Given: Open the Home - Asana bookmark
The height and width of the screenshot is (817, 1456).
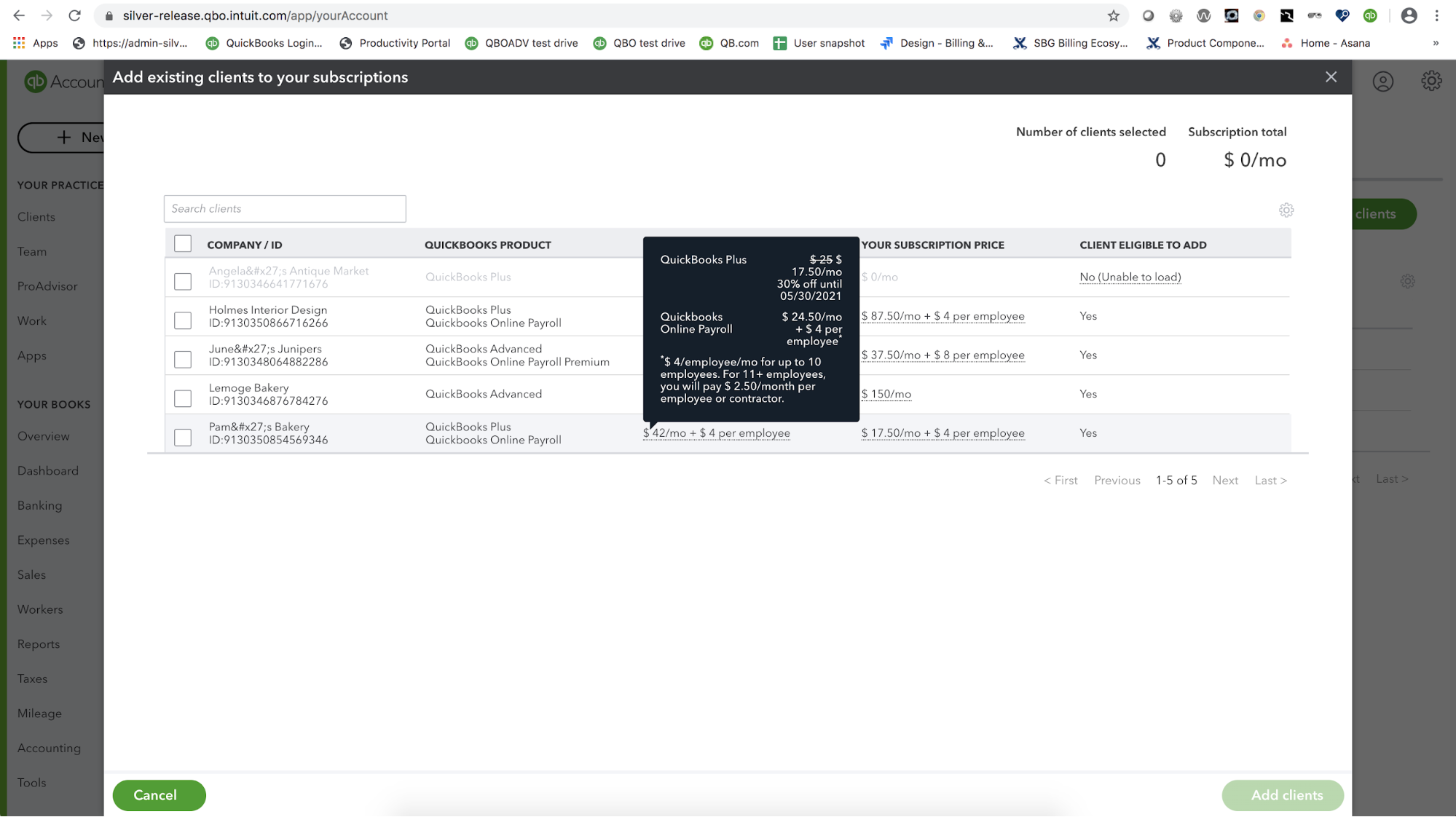Looking at the screenshot, I should pos(1326,43).
